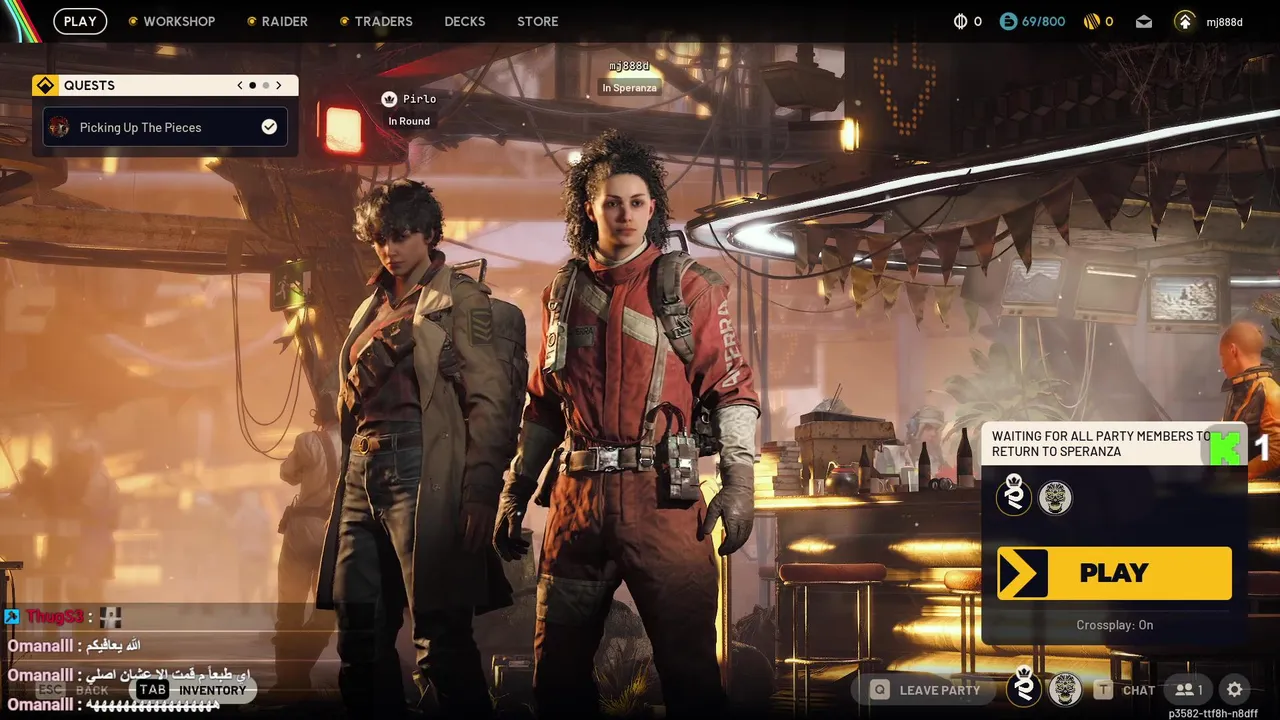Image resolution: width=1280 pixels, height=720 pixels.
Task: Open the settings gear icon
Action: (x=1235, y=690)
